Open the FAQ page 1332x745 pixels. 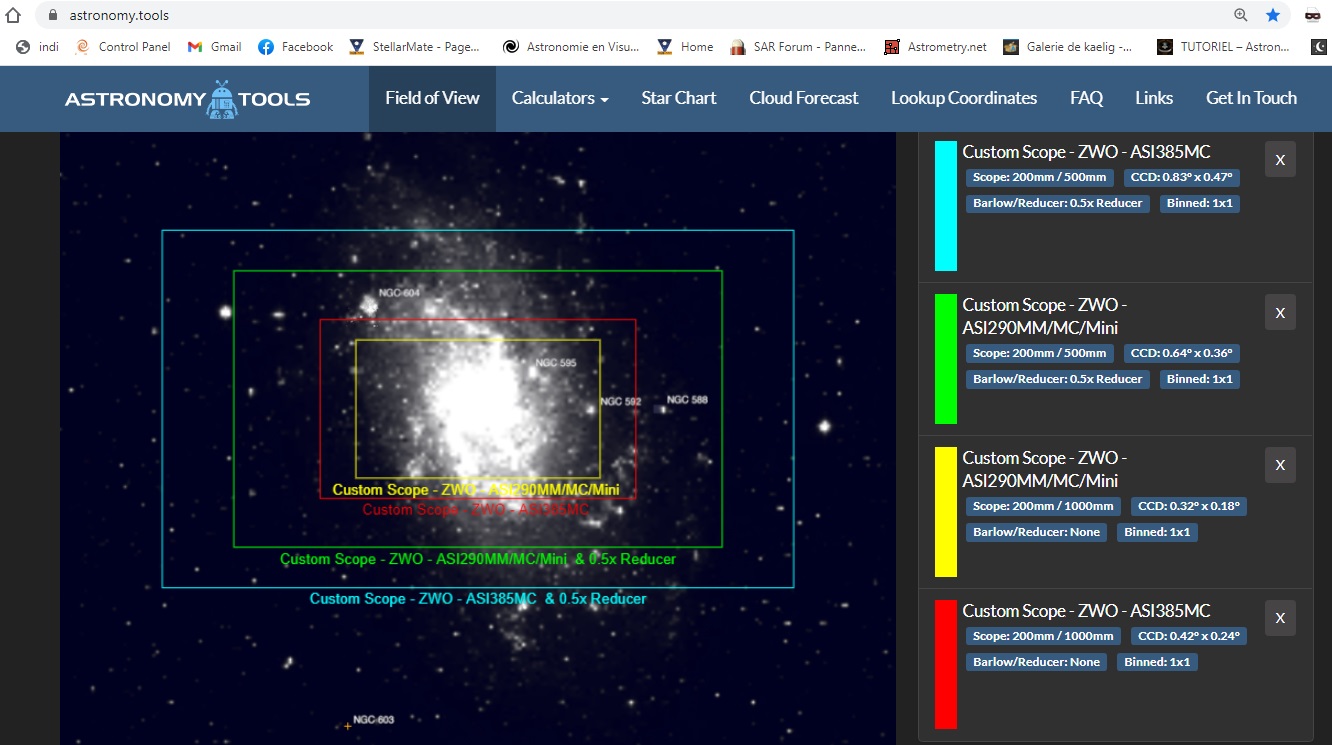[1086, 98]
